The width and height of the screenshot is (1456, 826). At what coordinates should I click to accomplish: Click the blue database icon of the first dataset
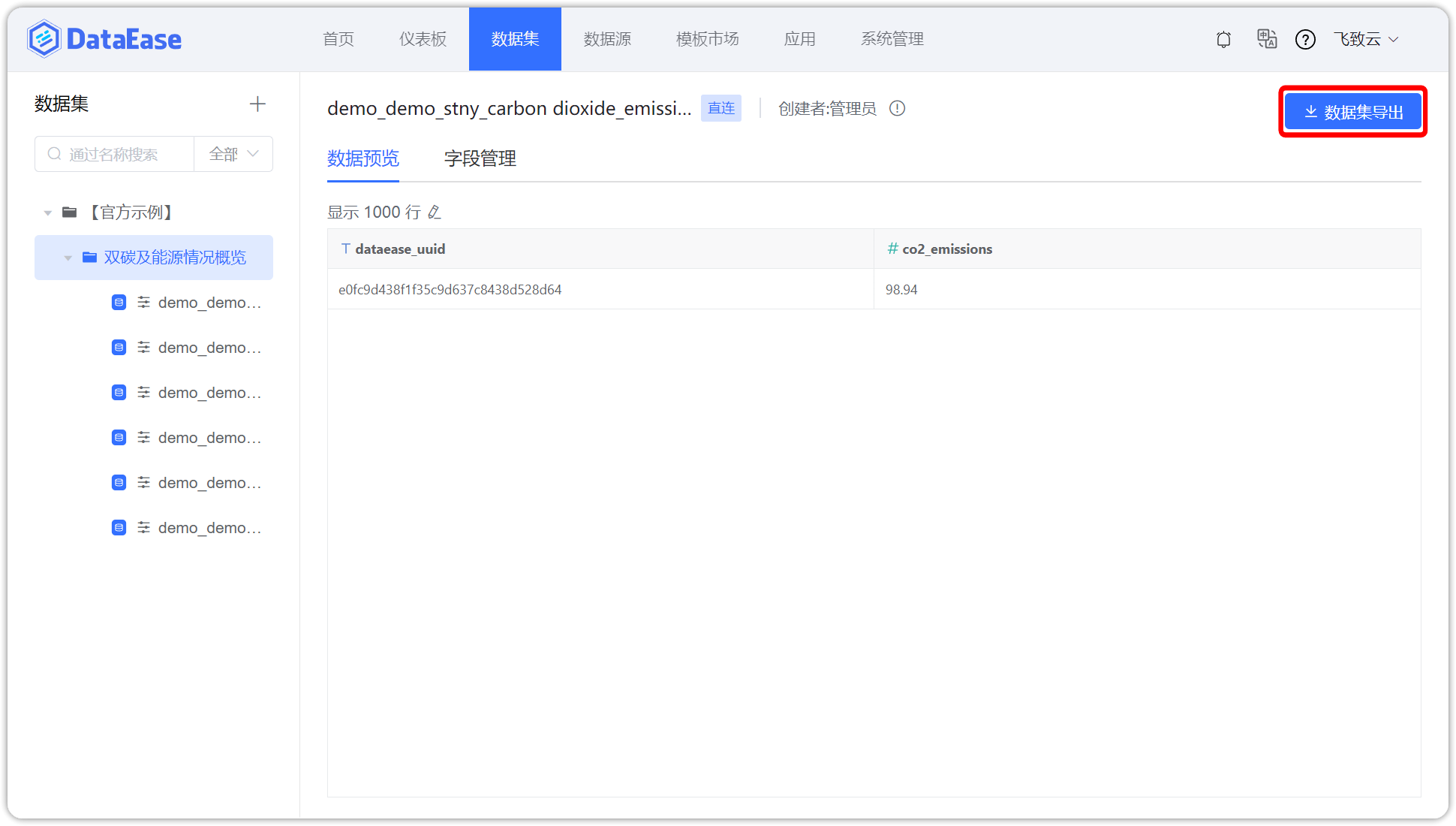119,302
